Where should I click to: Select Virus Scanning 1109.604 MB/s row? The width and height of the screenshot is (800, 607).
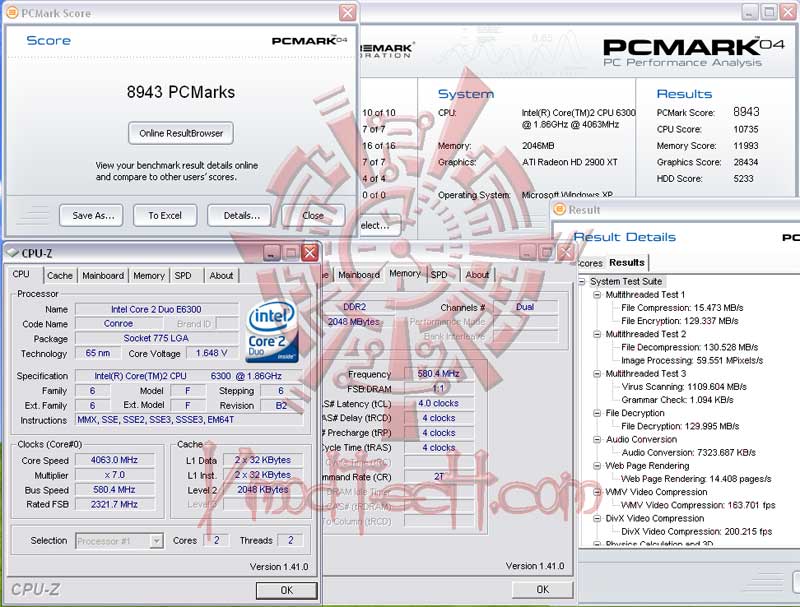click(x=684, y=387)
